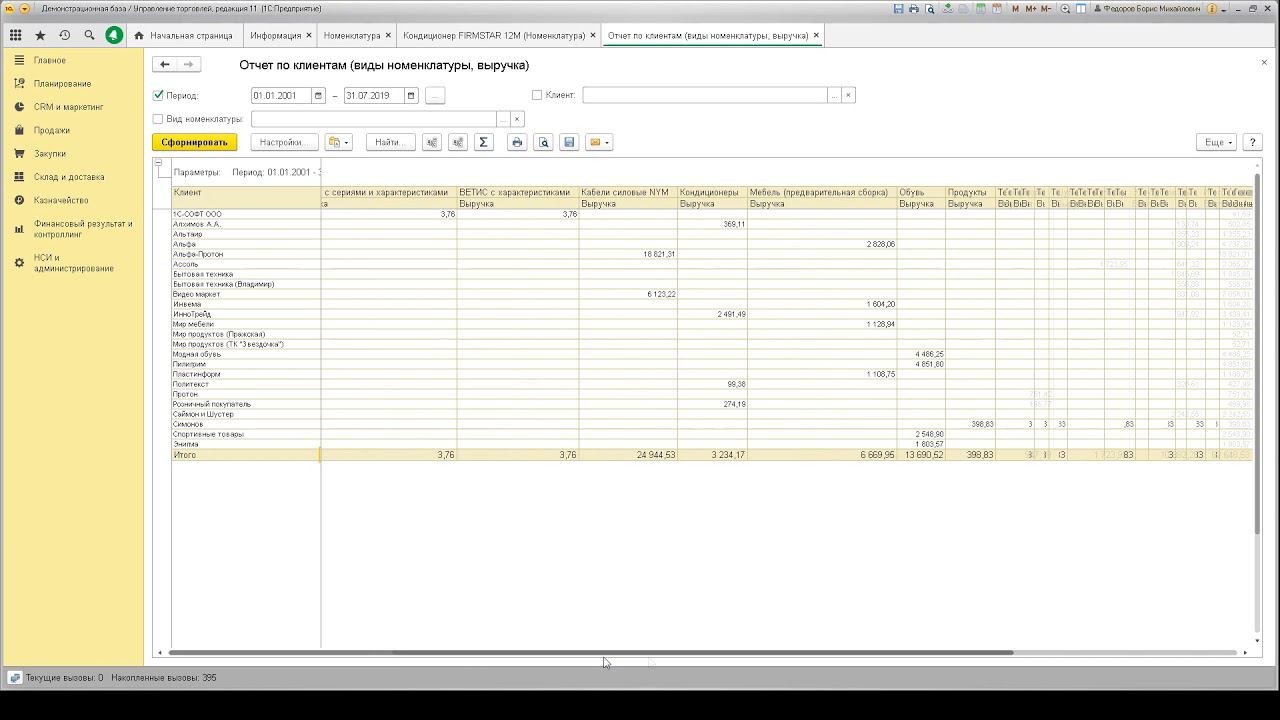This screenshot has height=720, width=1280.
Task: Open the Главное section
Action: 50,60
